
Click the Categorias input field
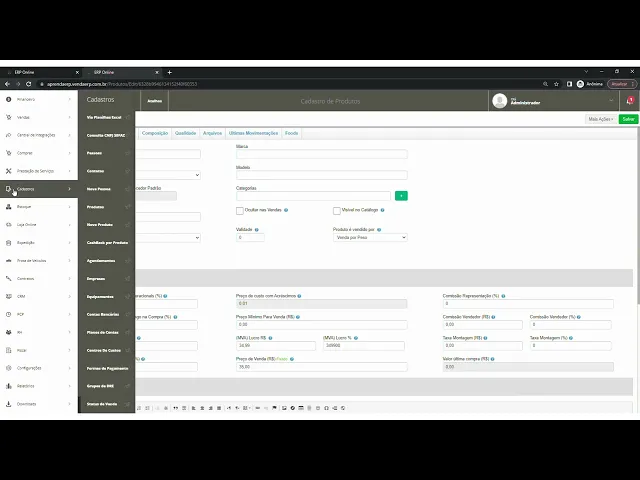(313, 196)
